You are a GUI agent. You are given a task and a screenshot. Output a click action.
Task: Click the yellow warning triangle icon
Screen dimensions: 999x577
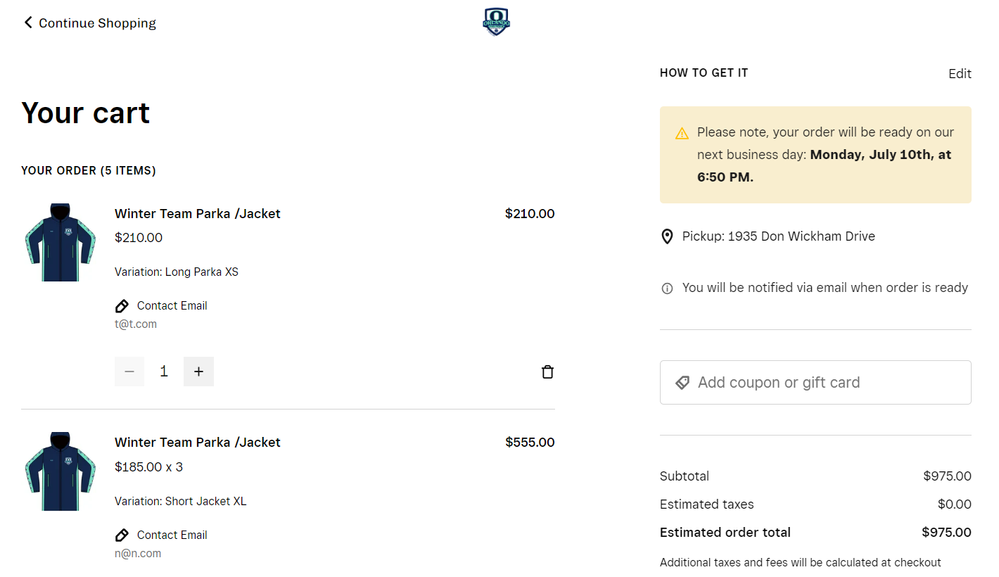point(682,133)
